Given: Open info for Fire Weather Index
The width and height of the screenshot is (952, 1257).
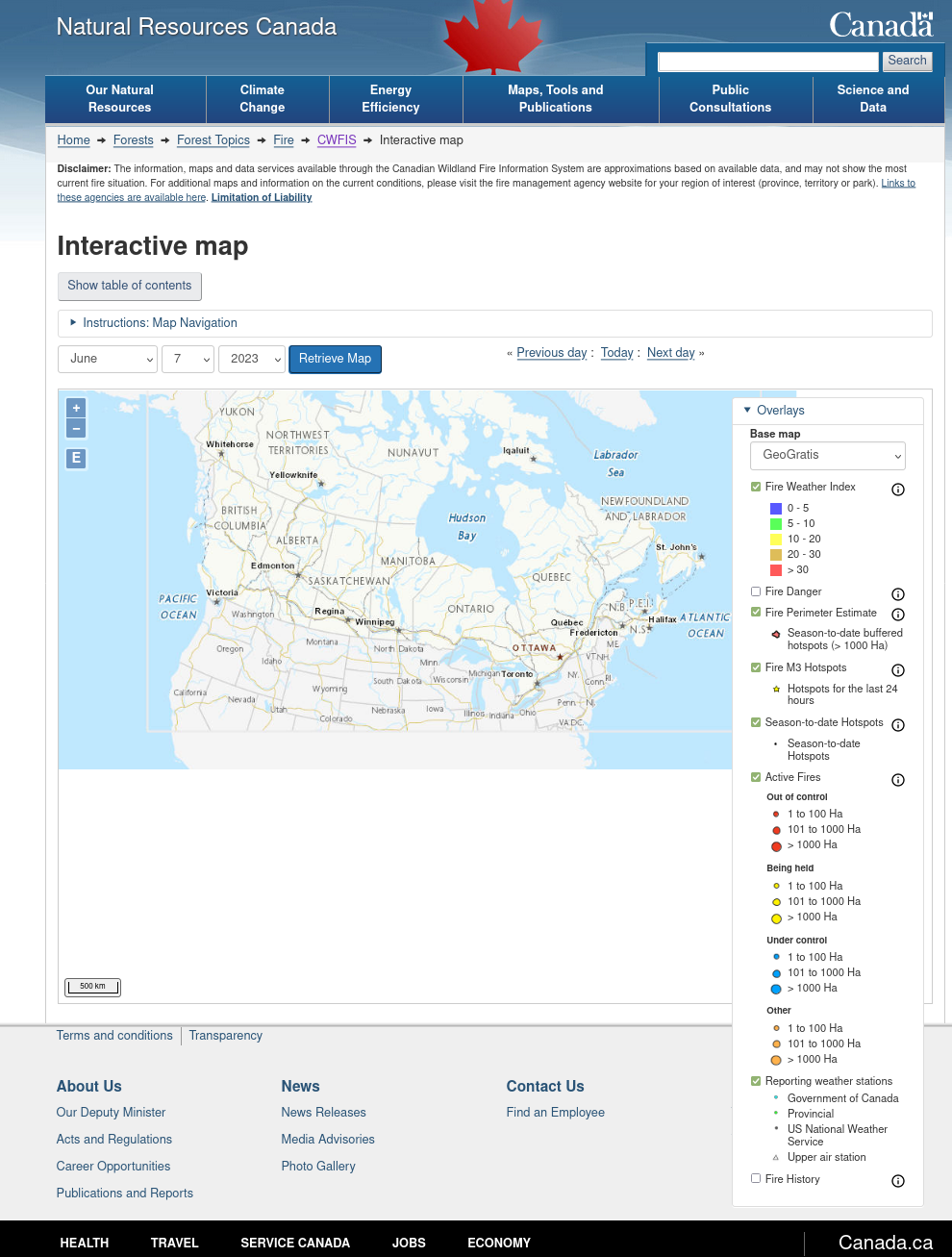Looking at the screenshot, I should coord(898,490).
